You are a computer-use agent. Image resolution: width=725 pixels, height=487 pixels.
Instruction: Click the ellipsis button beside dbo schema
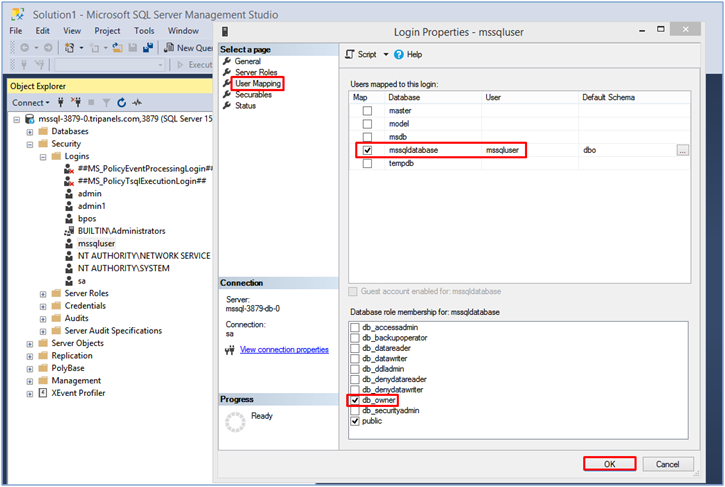(682, 150)
